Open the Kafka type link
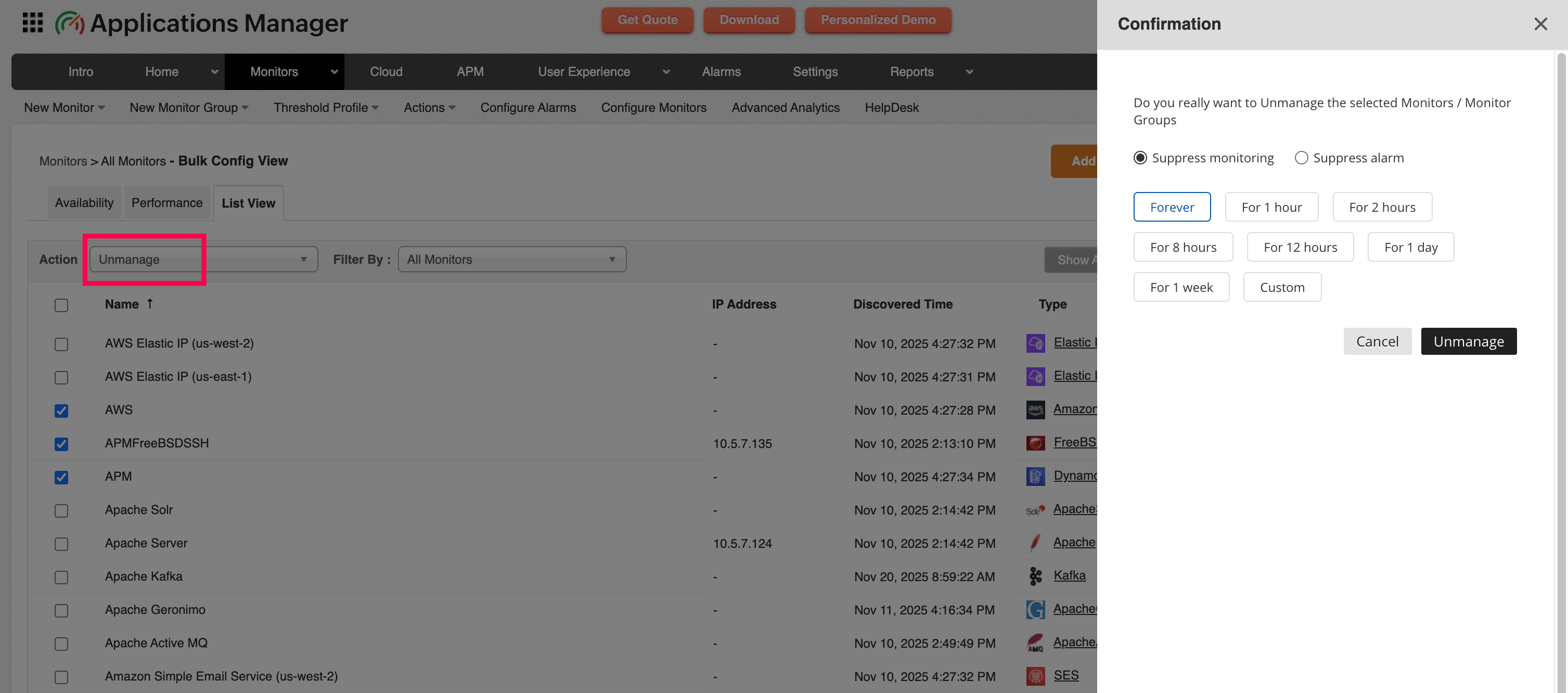1568x693 pixels. pos(1069,575)
